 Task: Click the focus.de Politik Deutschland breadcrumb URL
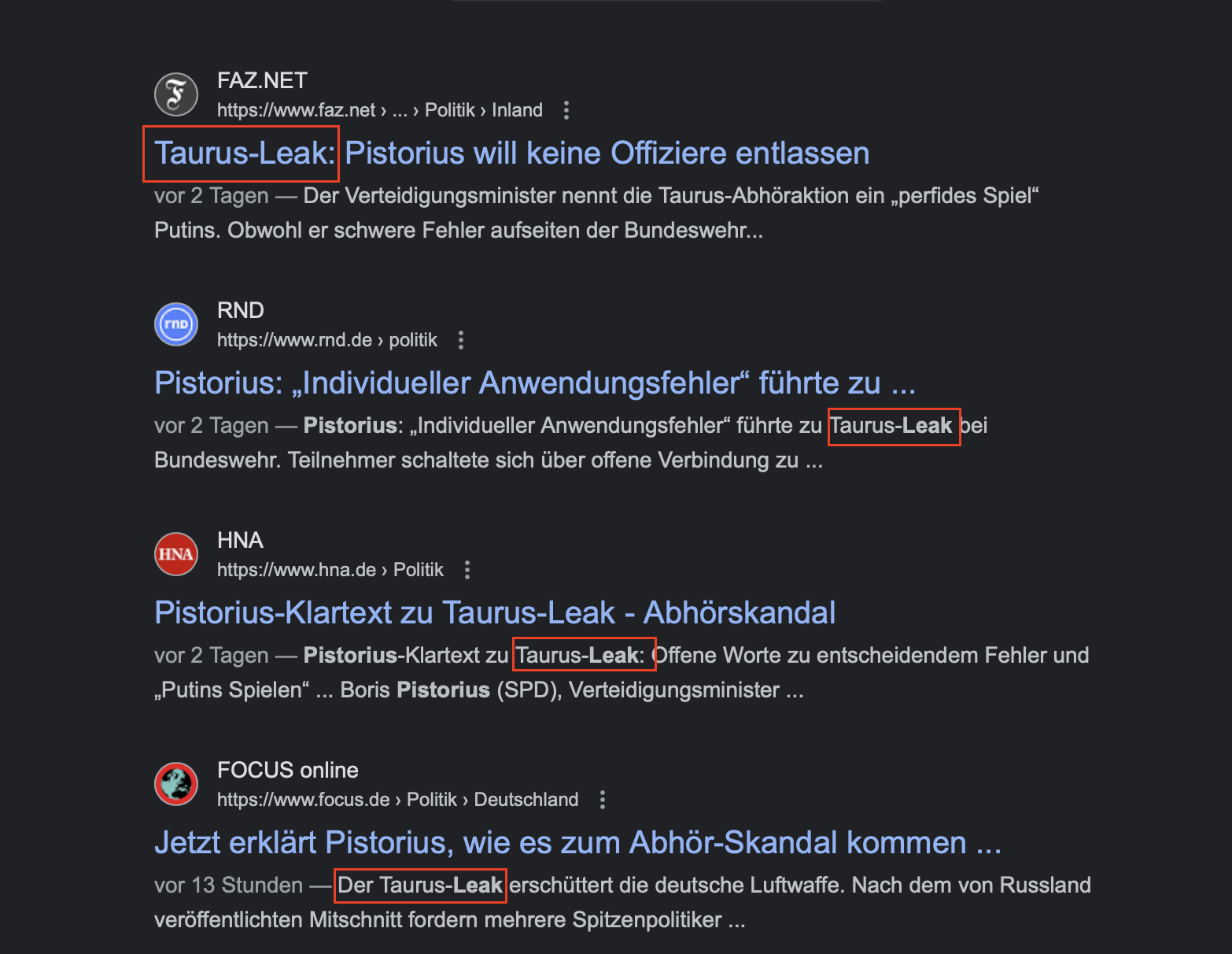click(x=398, y=800)
